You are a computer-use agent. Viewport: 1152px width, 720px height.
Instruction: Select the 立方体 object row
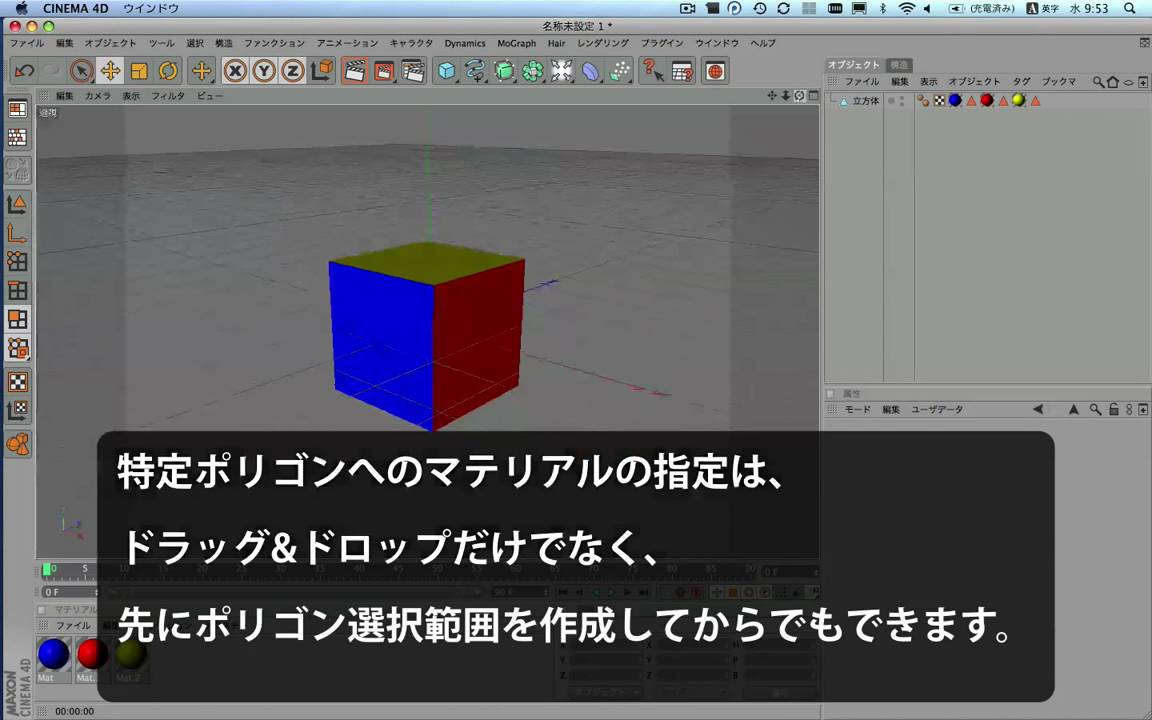tap(866, 101)
